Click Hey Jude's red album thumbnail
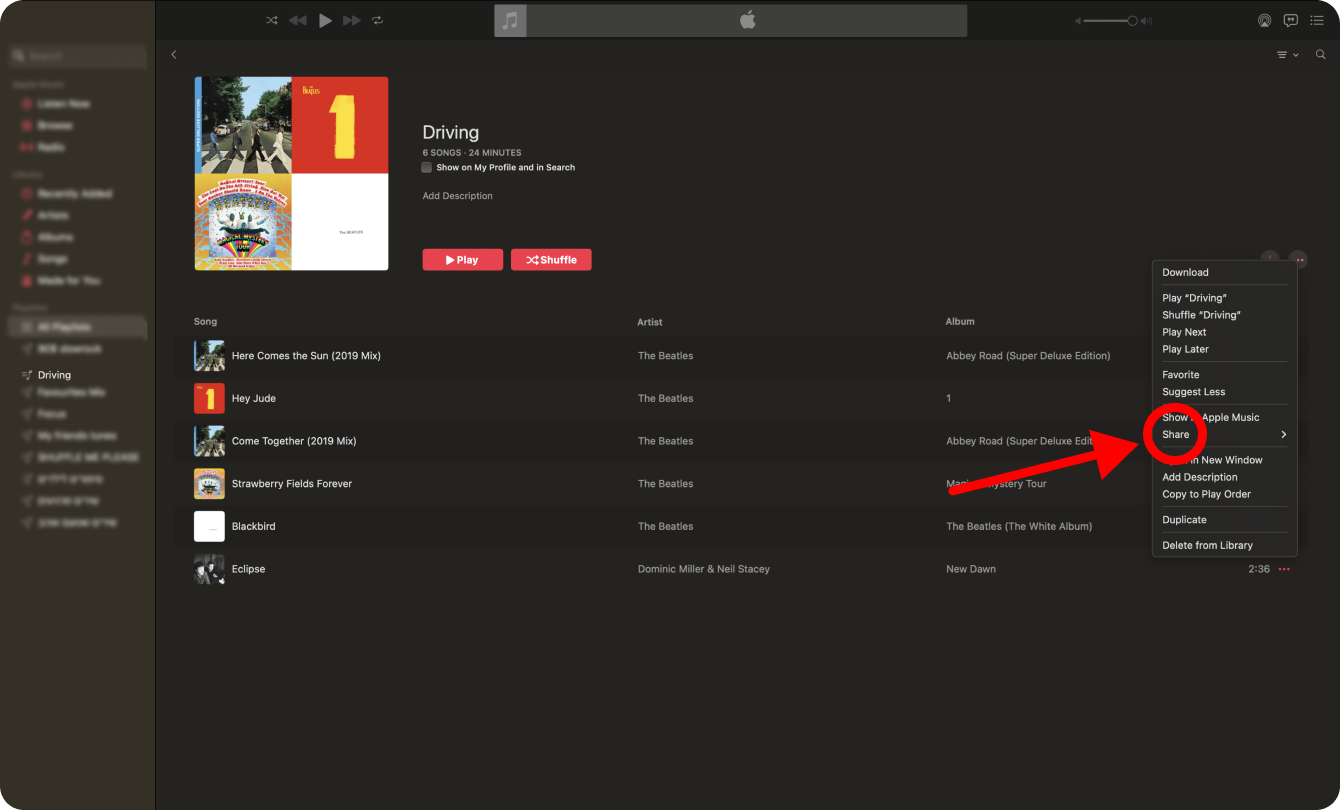 (209, 398)
